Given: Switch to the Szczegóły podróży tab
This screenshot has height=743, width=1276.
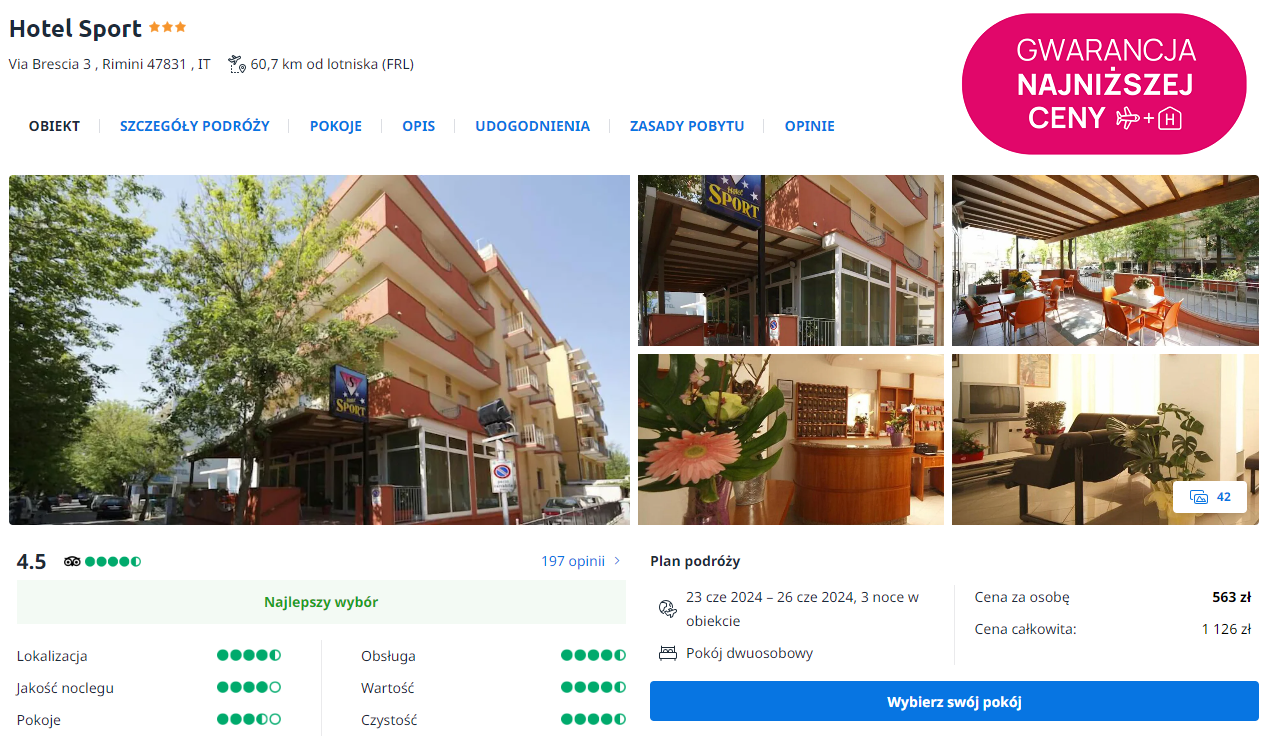Looking at the screenshot, I should [x=195, y=126].
